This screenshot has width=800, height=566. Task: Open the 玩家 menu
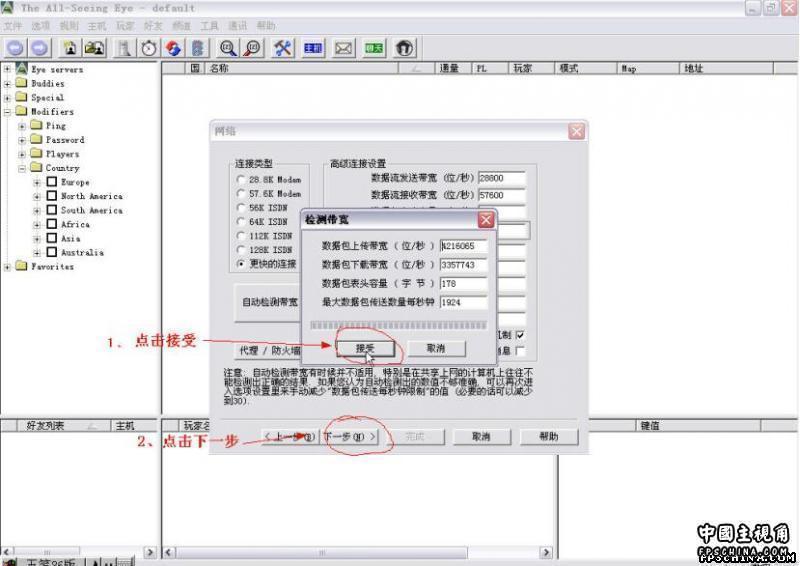click(x=125, y=26)
